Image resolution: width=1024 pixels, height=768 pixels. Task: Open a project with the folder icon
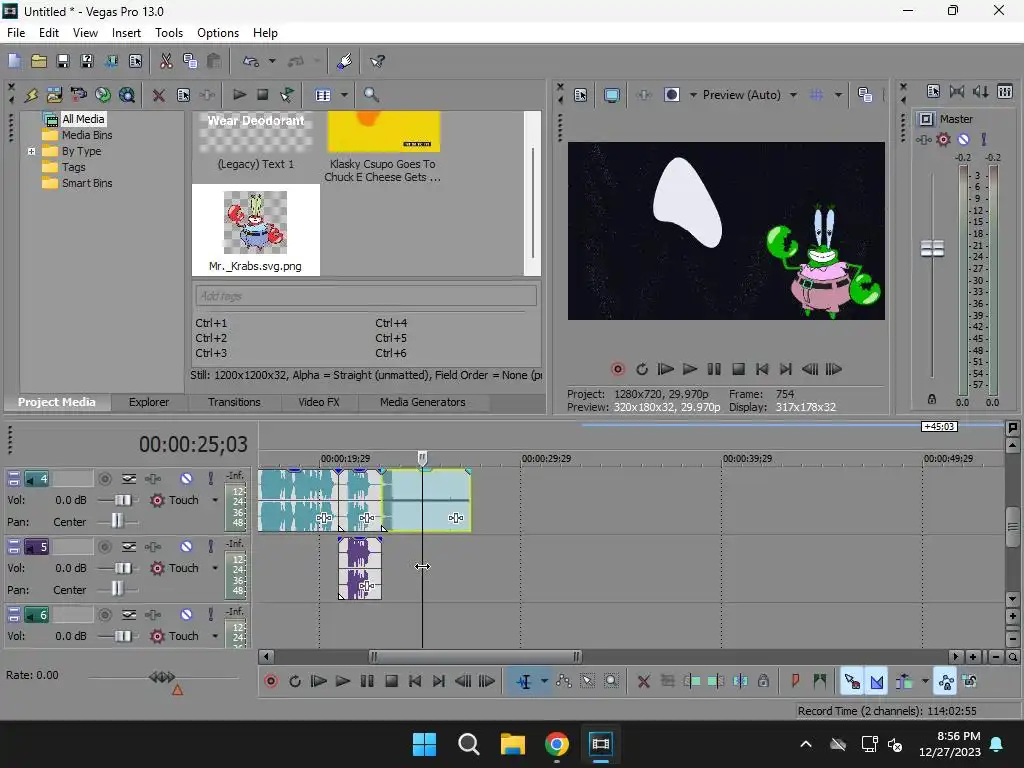click(x=39, y=61)
